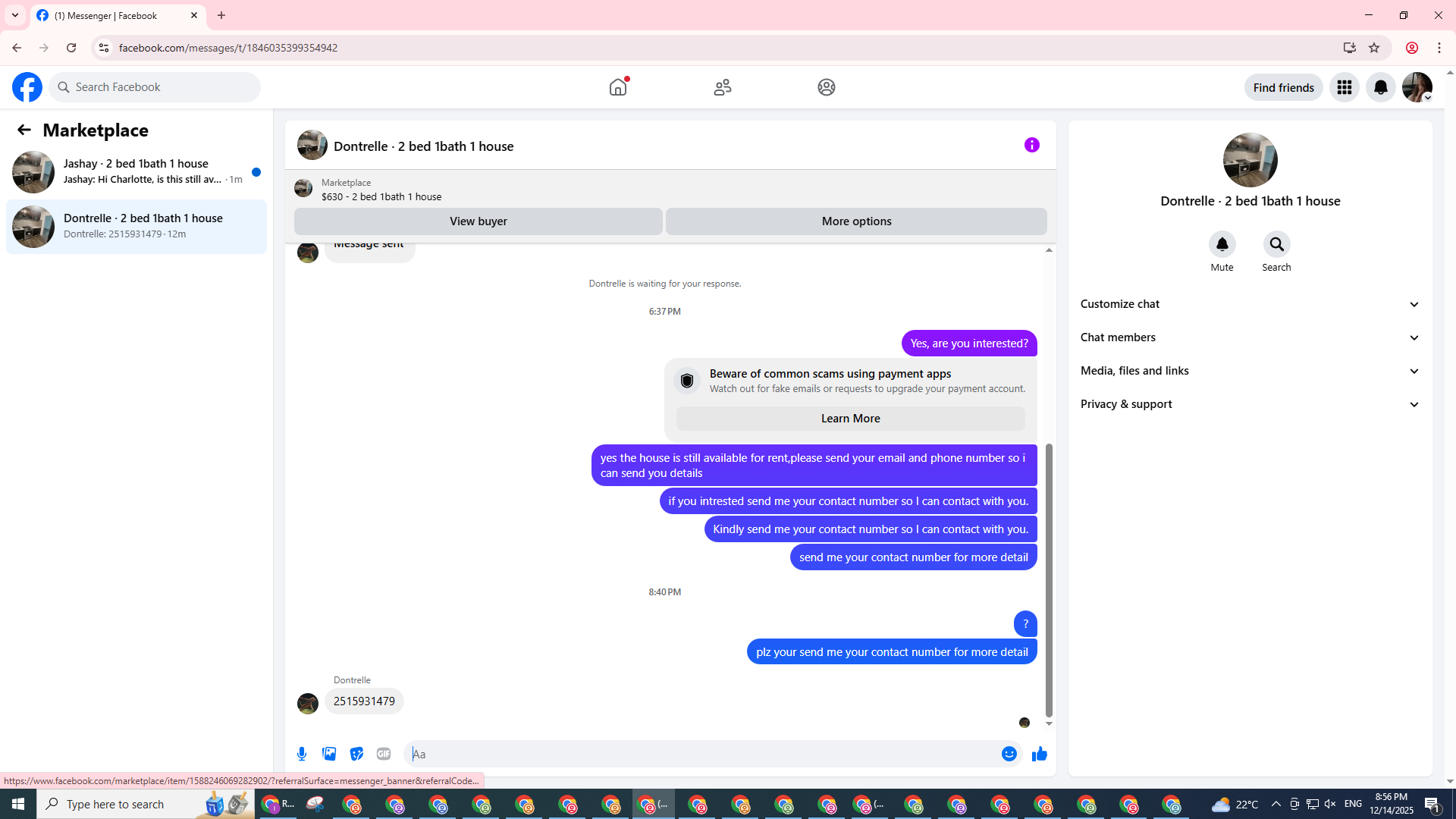Open the sticker picker icon
Image resolution: width=1456 pixels, height=819 pixels.
pyautogui.click(x=356, y=754)
